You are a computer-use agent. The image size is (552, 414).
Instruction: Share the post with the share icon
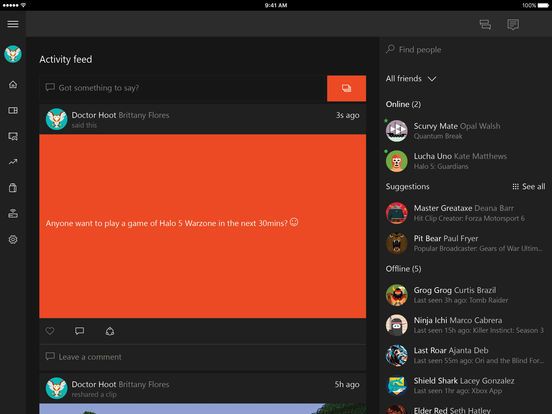point(110,331)
